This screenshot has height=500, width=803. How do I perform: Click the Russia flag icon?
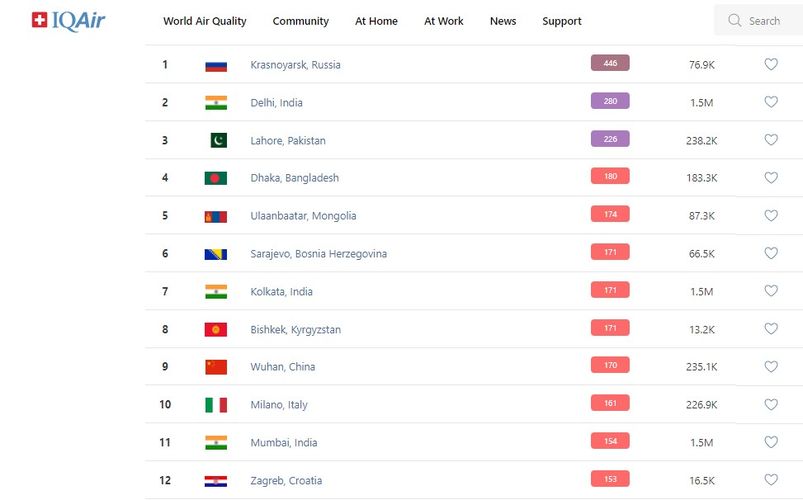pyautogui.click(x=216, y=65)
